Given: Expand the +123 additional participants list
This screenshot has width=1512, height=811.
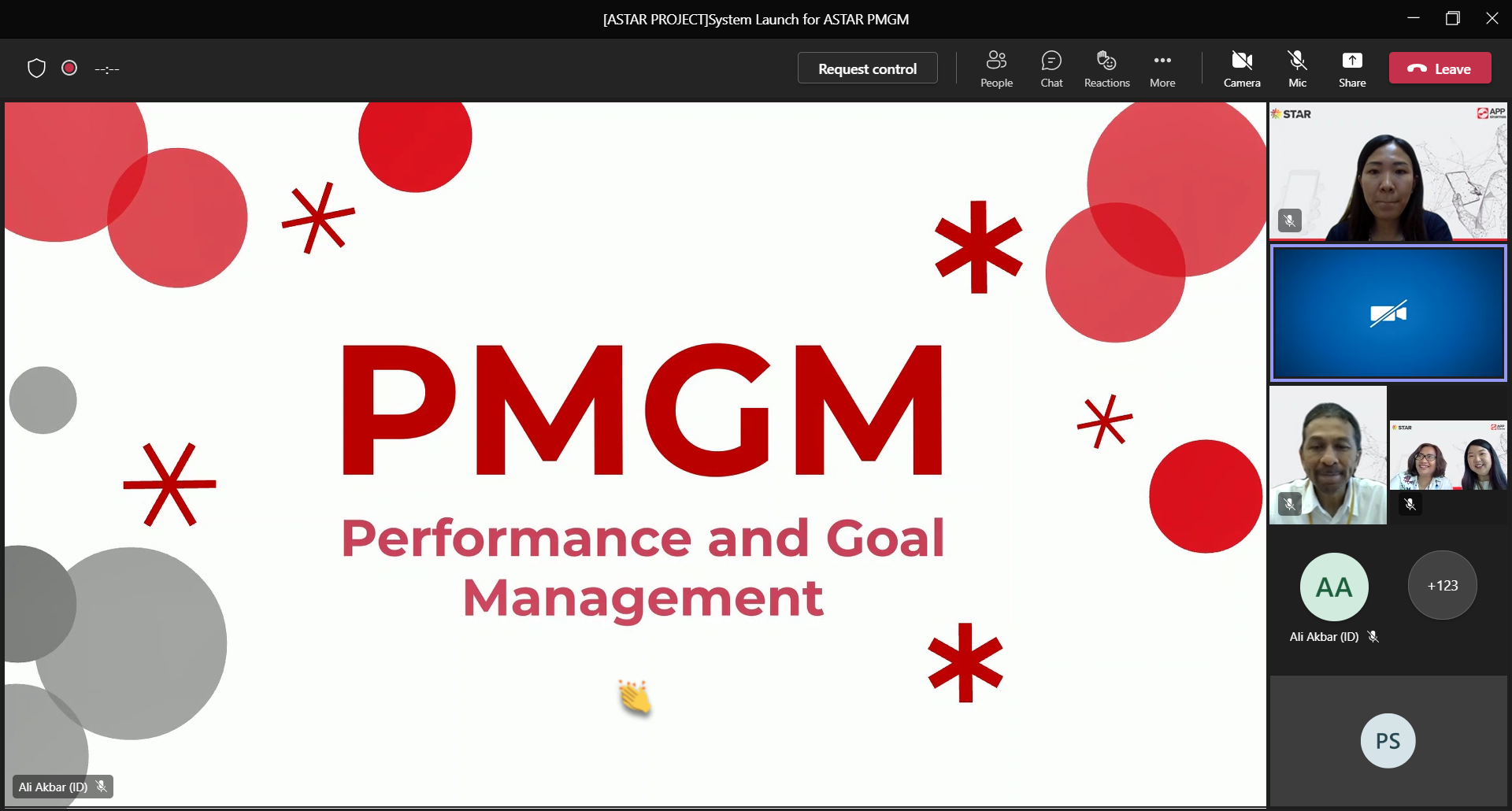Looking at the screenshot, I should 1442,585.
